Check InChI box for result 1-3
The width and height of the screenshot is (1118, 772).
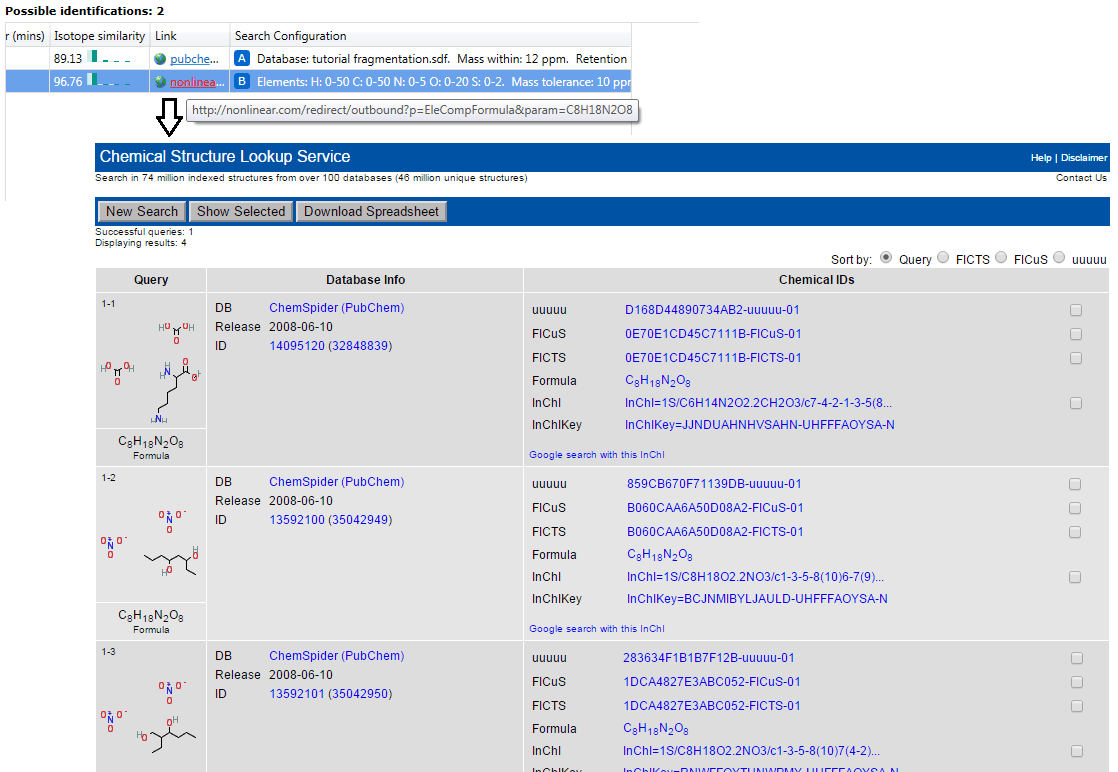click(1077, 751)
